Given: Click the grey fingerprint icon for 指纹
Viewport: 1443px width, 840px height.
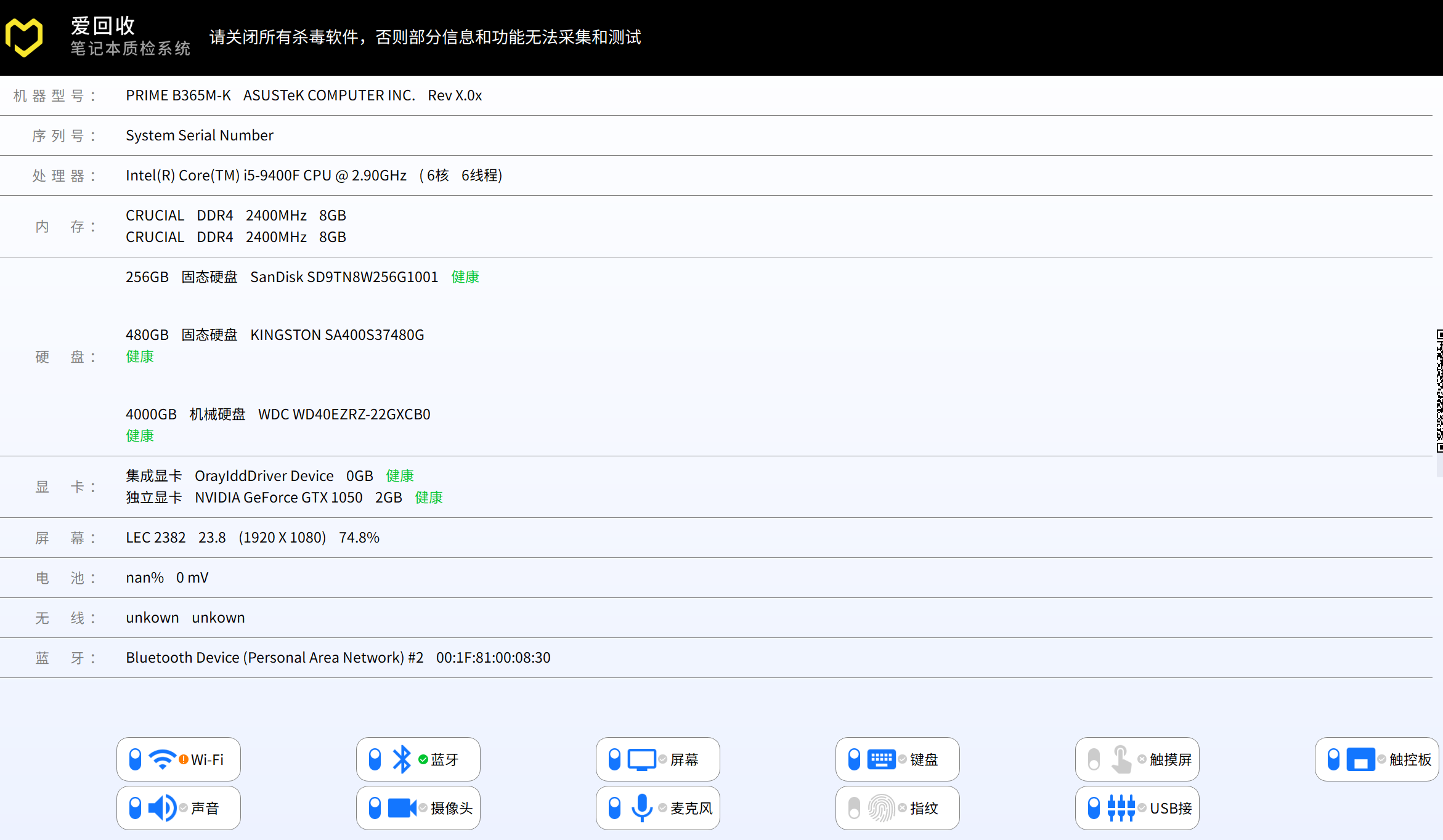Looking at the screenshot, I should (882, 808).
